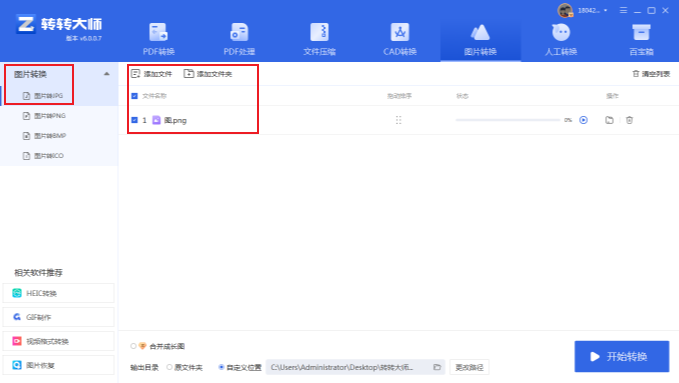Click the 转转大师 Z logo icon
Image resolution: width=679 pixels, height=383 pixels.
coord(25,24)
